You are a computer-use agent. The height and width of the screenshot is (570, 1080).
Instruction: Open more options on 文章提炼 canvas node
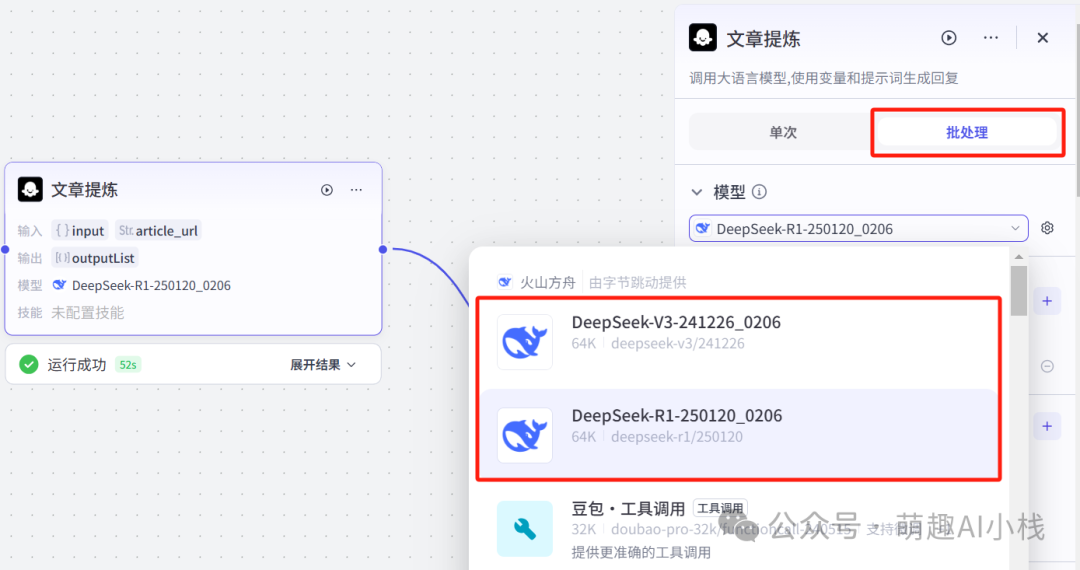(356, 190)
